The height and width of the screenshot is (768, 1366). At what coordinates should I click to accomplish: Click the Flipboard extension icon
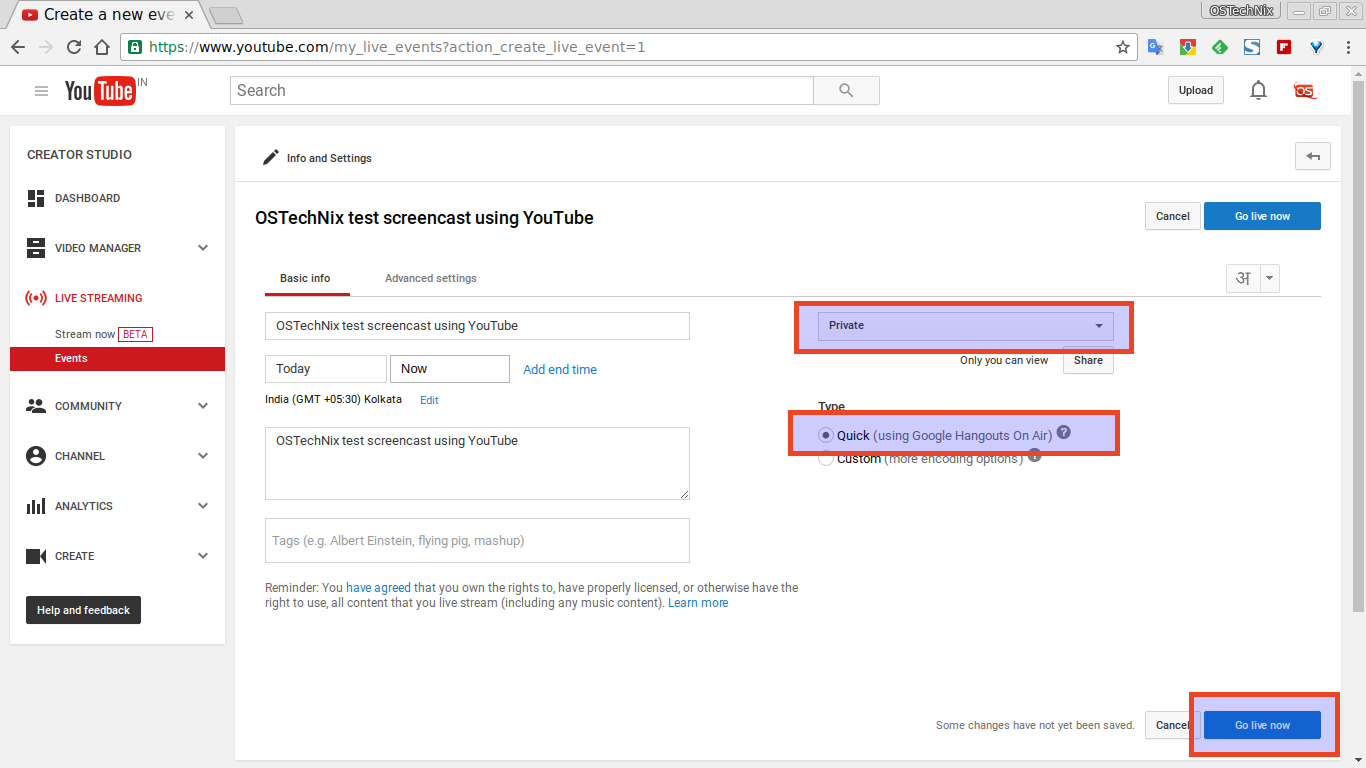coord(1284,47)
